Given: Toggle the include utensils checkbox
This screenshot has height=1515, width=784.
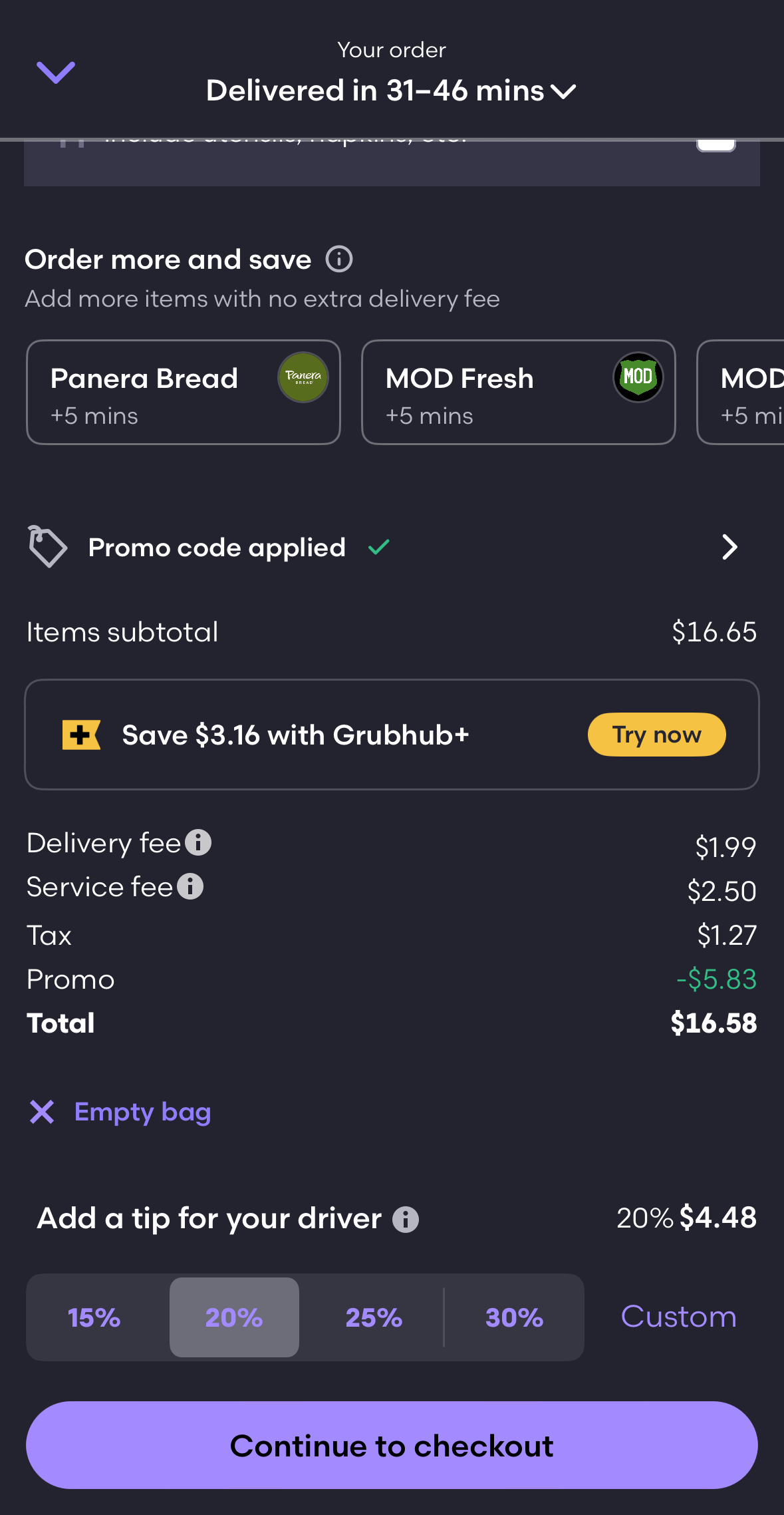Looking at the screenshot, I should point(716,144).
